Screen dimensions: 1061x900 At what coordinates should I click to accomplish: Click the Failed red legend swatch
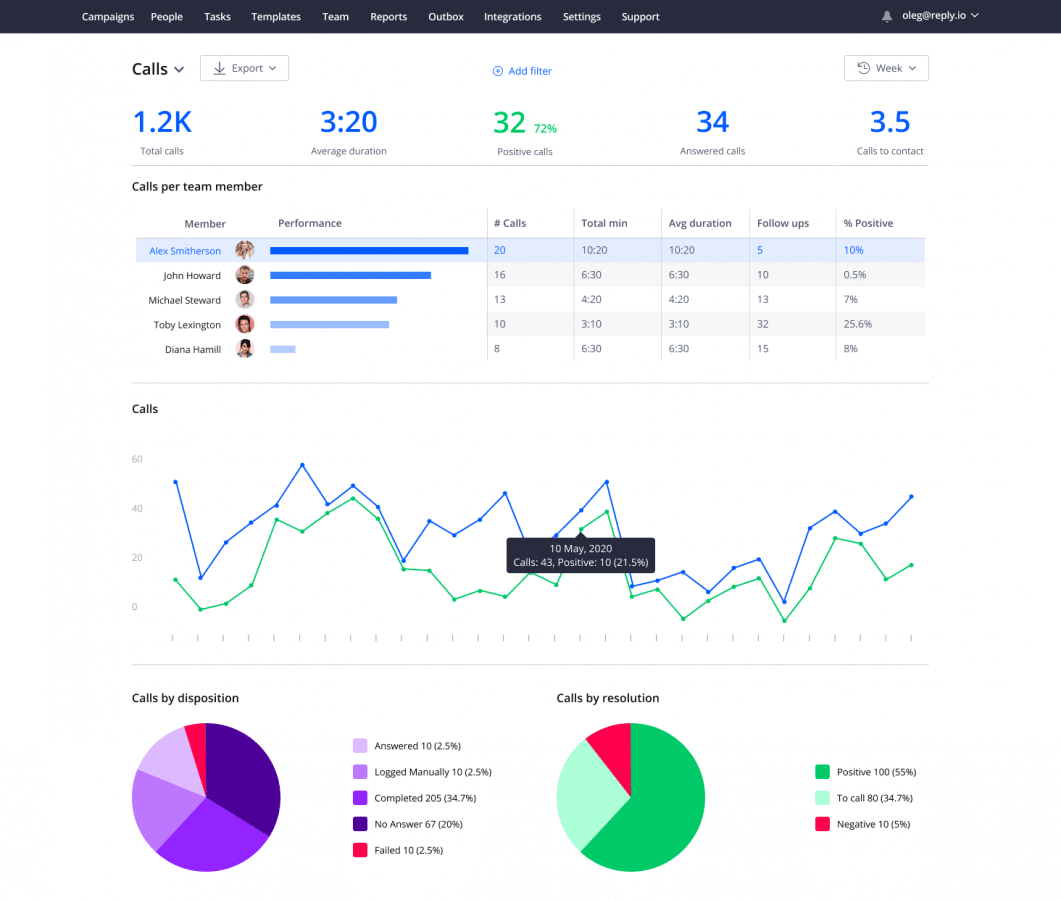coord(360,850)
